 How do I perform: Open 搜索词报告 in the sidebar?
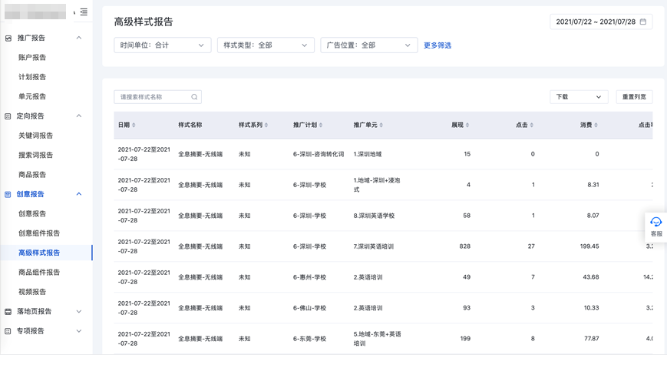tap(35, 155)
